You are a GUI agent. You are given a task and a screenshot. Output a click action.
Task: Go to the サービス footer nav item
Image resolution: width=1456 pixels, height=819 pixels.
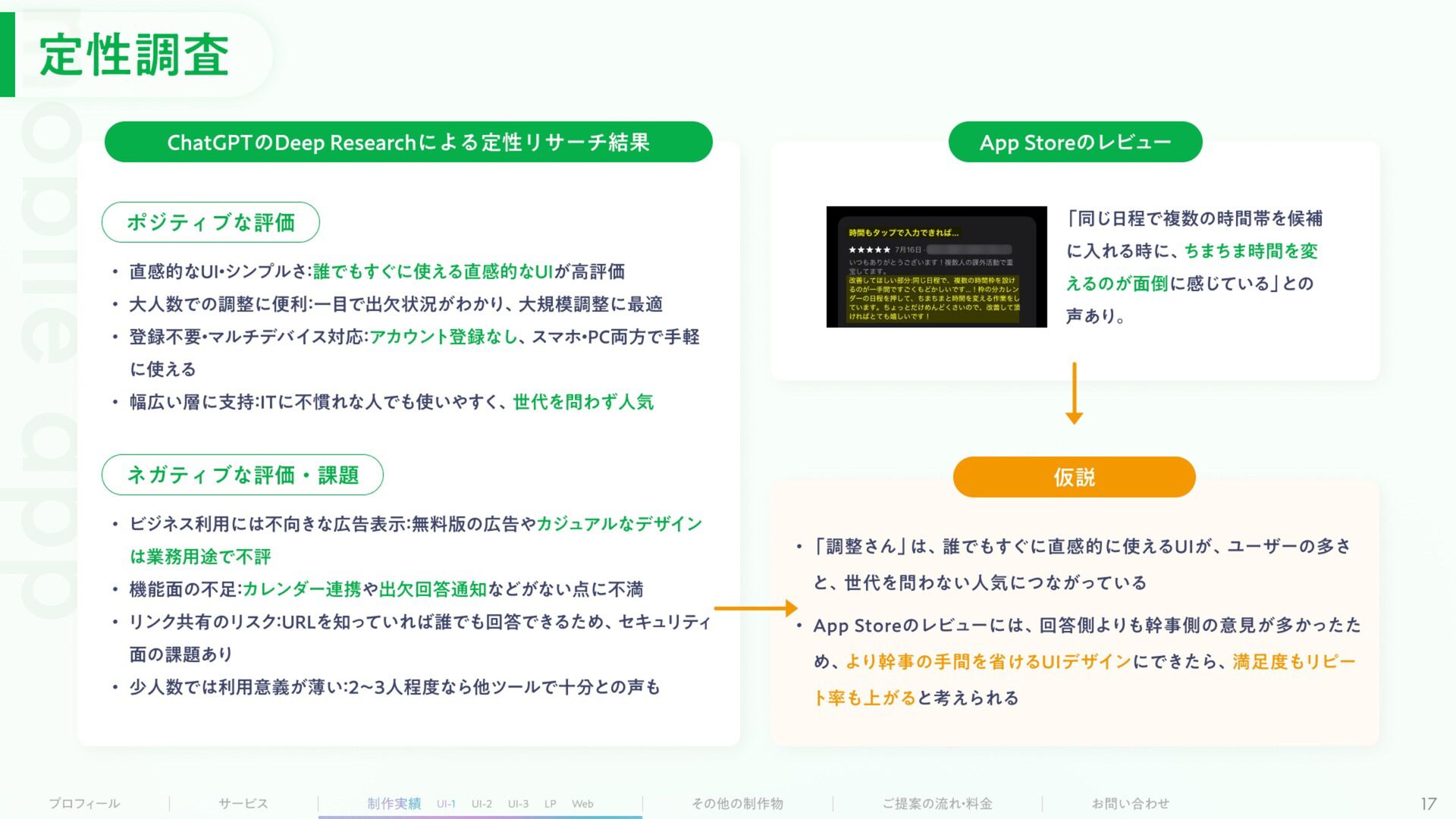(243, 803)
